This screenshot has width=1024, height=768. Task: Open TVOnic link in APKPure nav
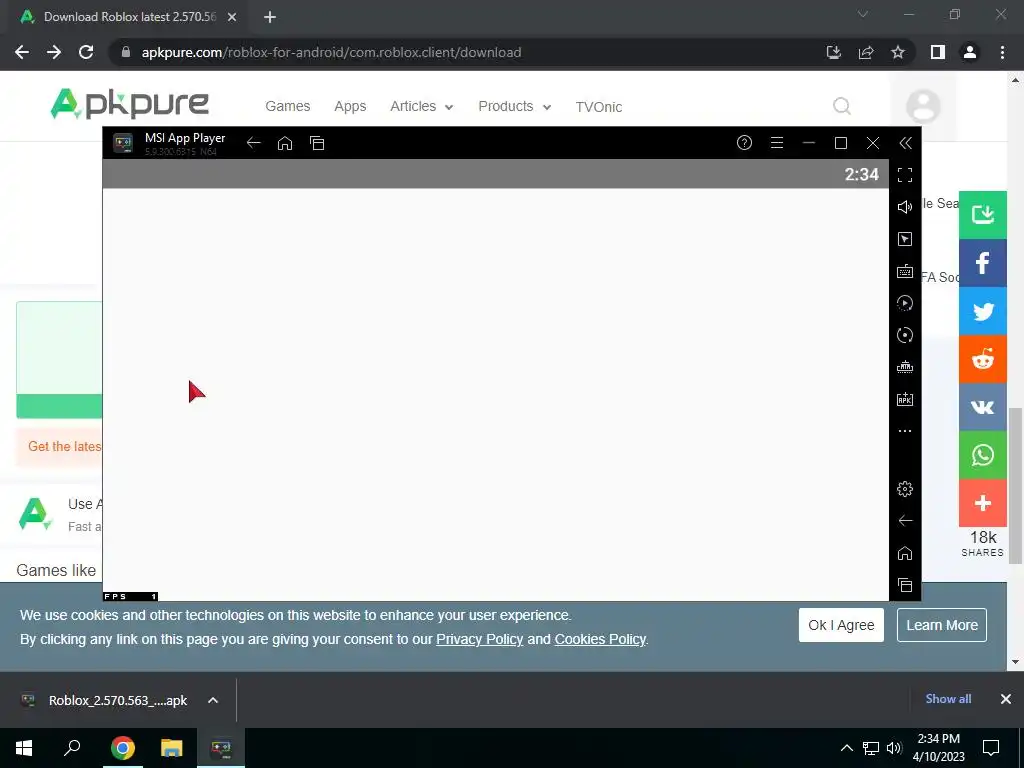click(x=598, y=107)
